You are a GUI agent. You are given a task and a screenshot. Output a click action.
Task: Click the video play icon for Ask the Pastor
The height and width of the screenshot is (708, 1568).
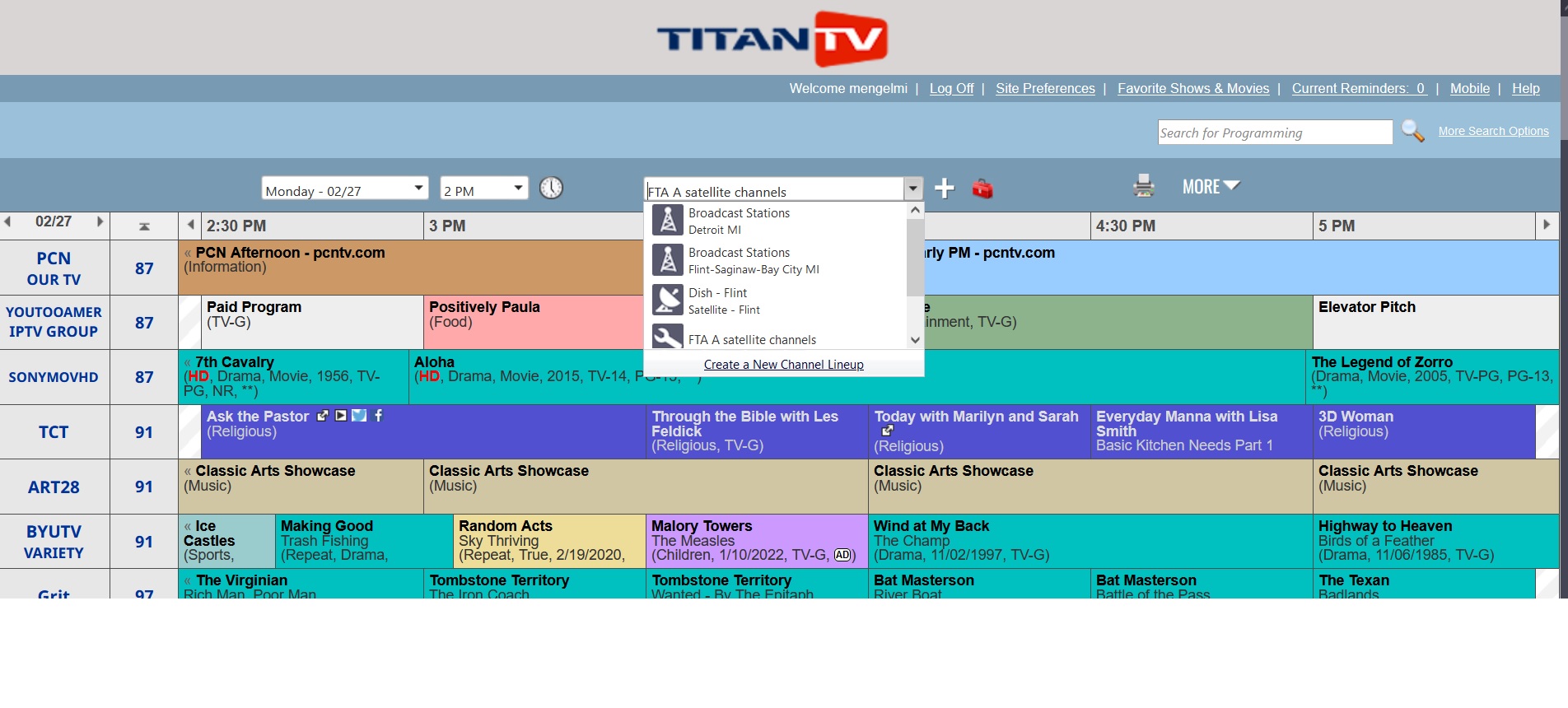(341, 416)
